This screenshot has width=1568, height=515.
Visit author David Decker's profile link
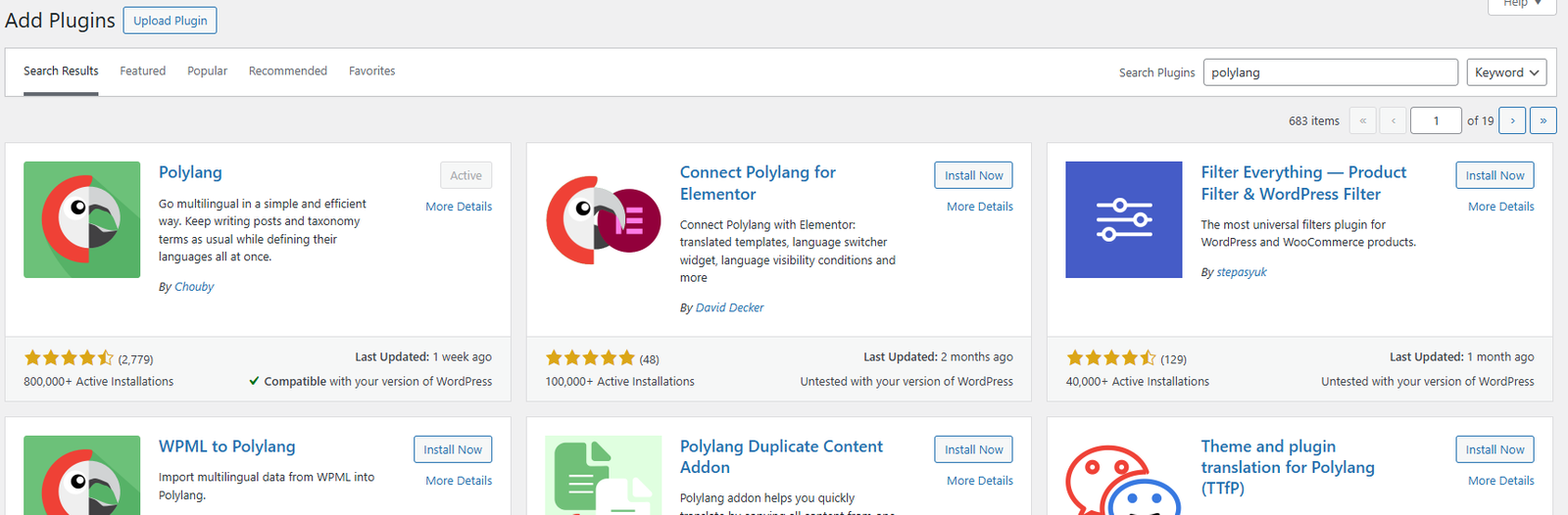(729, 307)
